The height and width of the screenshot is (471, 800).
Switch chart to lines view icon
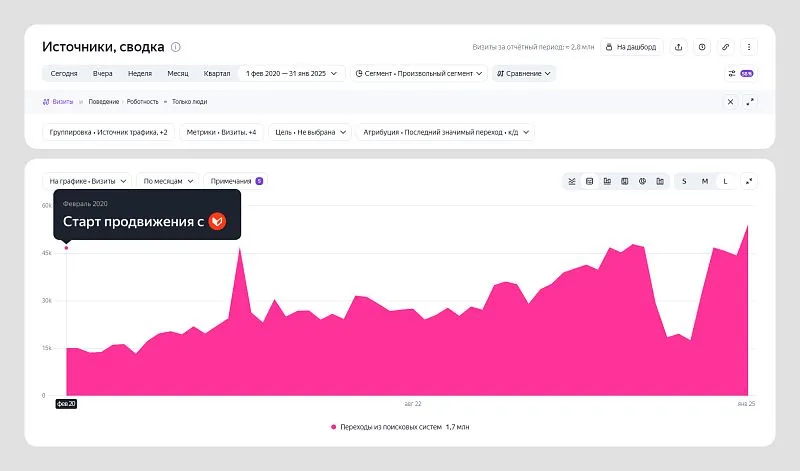(x=572, y=181)
